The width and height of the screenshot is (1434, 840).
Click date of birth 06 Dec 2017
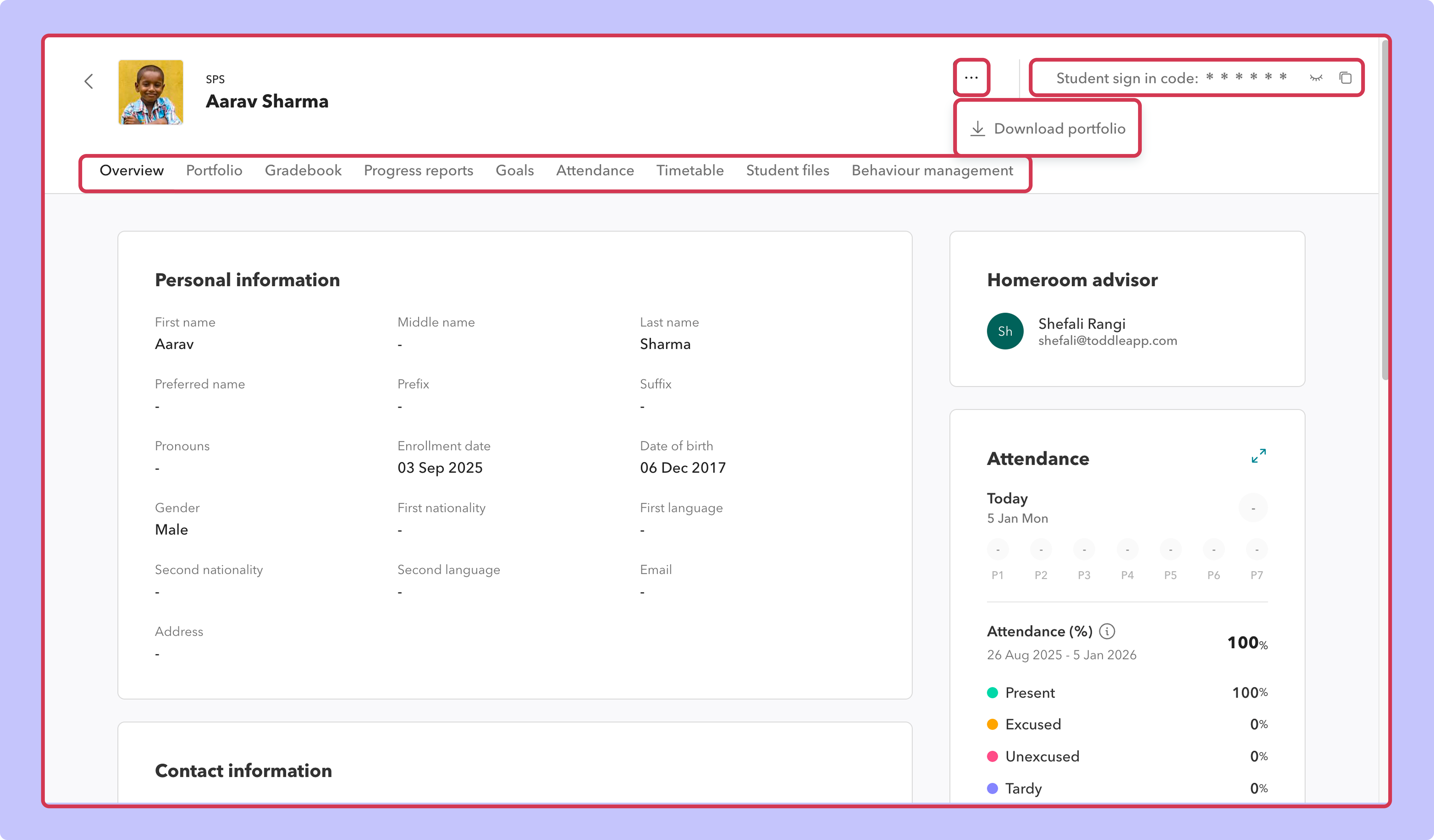coord(683,468)
